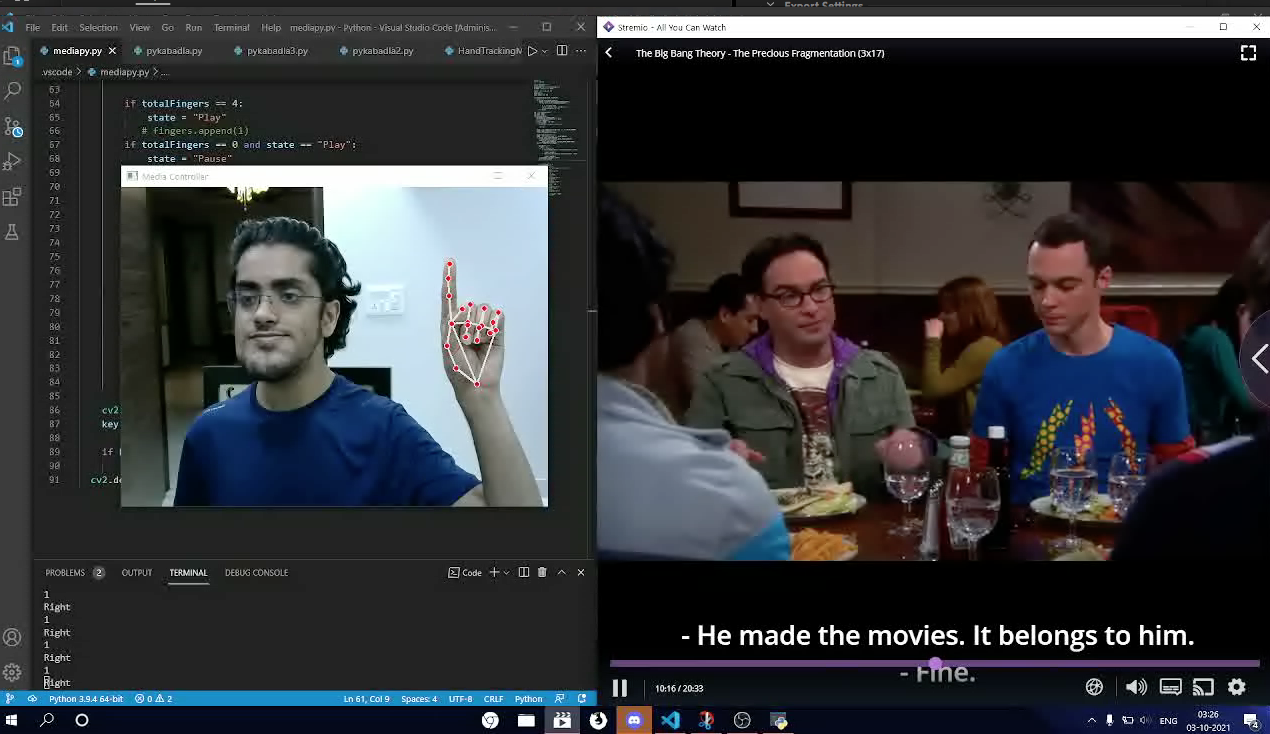This screenshot has width=1270, height=734.
Task: Click the purple seek handle in Stremio
Action: 935,663
